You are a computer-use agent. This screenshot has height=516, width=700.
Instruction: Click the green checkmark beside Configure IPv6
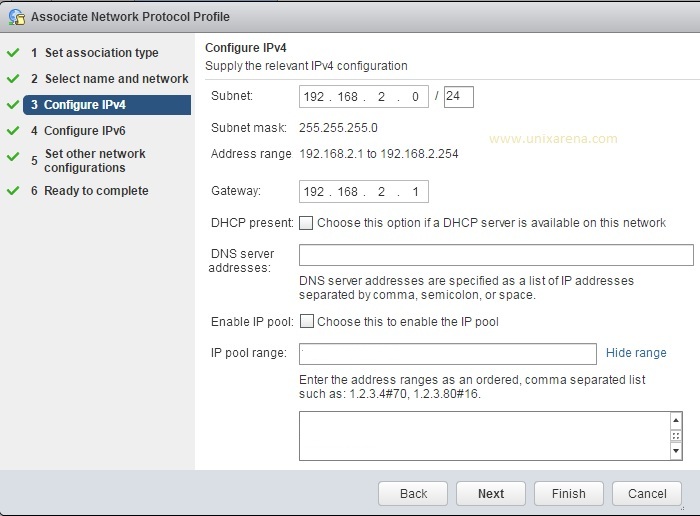[x=13, y=130]
